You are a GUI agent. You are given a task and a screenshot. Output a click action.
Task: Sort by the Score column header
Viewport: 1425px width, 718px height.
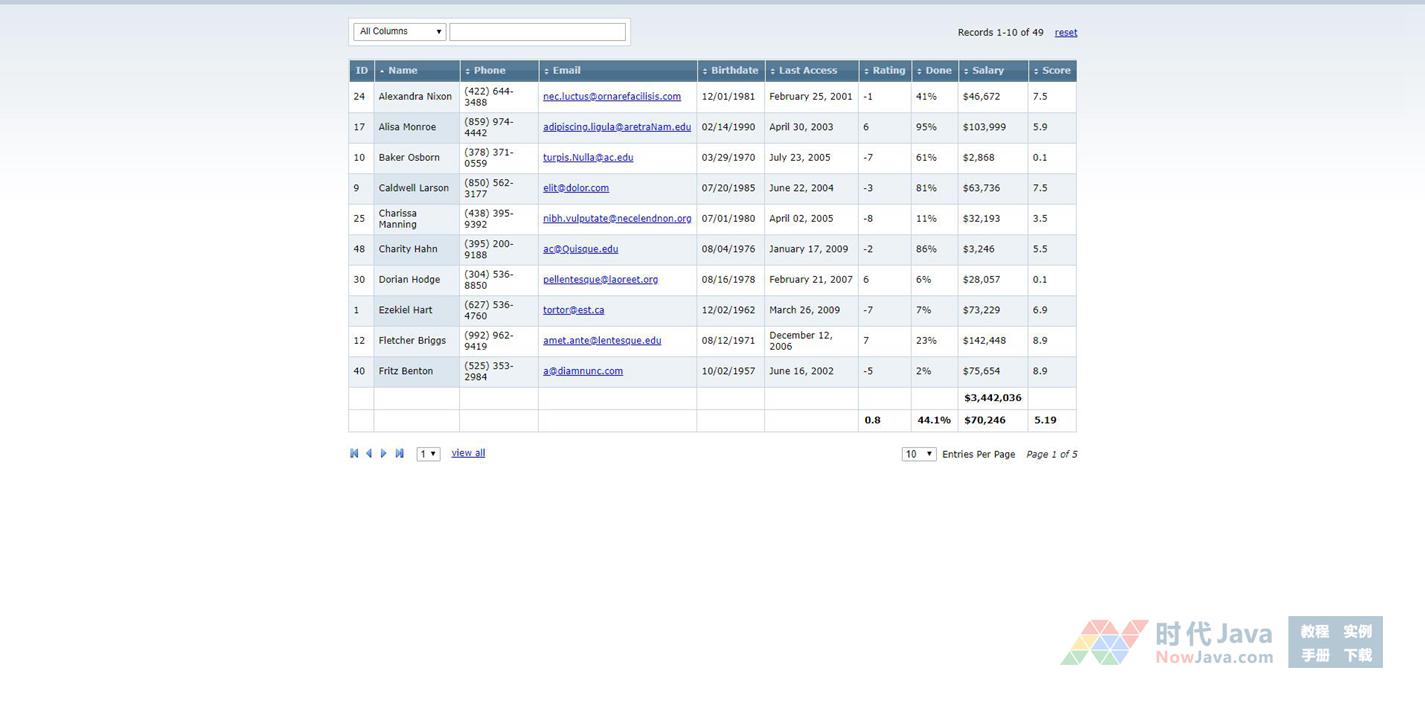pyautogui.click(x=1055, y=71)
